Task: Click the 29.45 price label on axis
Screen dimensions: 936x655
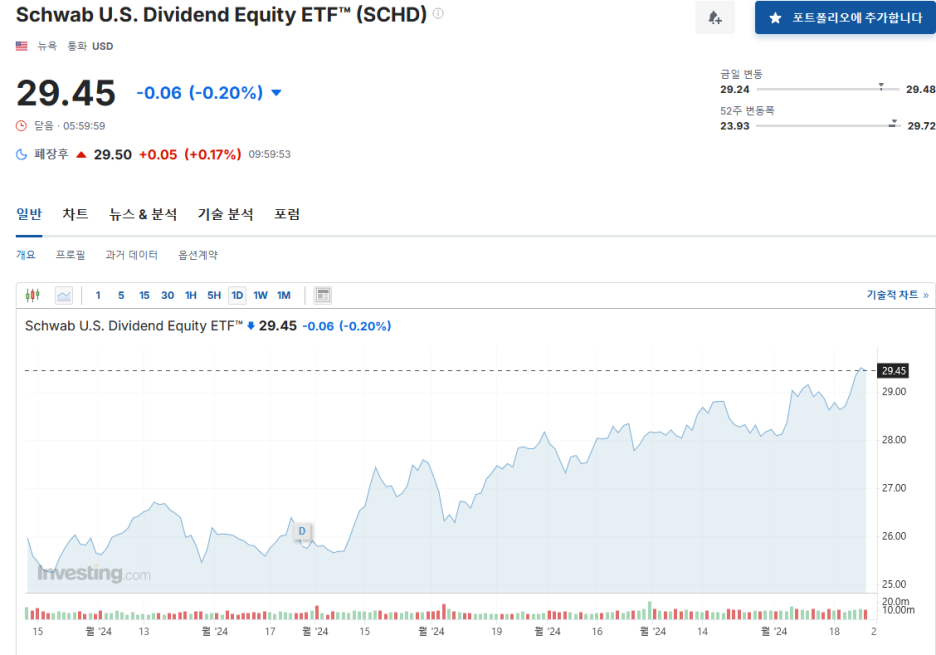Action: pyautogui.click(x=893, y=371)
